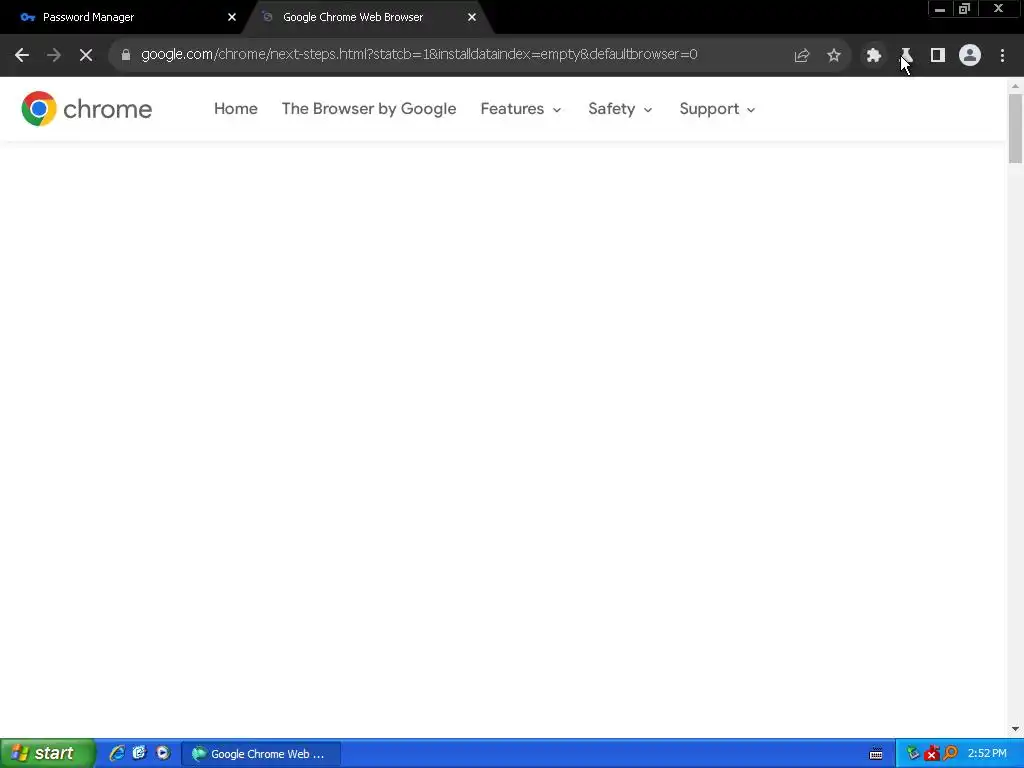1024x768 pixels.
Task: Click the red security alert tray icon
Action: [x=931, y=754]
